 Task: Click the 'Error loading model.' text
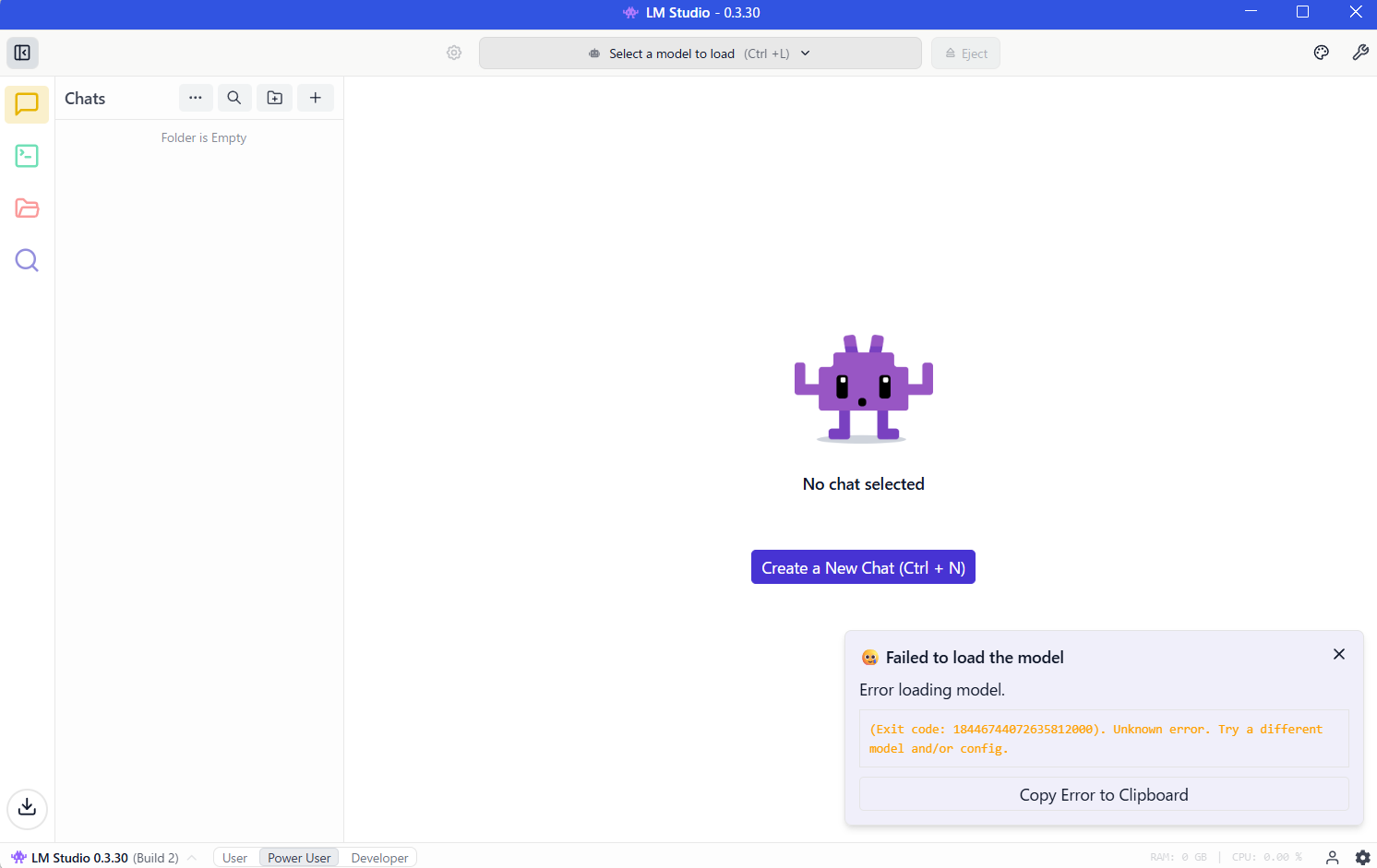tap(932, 690)
